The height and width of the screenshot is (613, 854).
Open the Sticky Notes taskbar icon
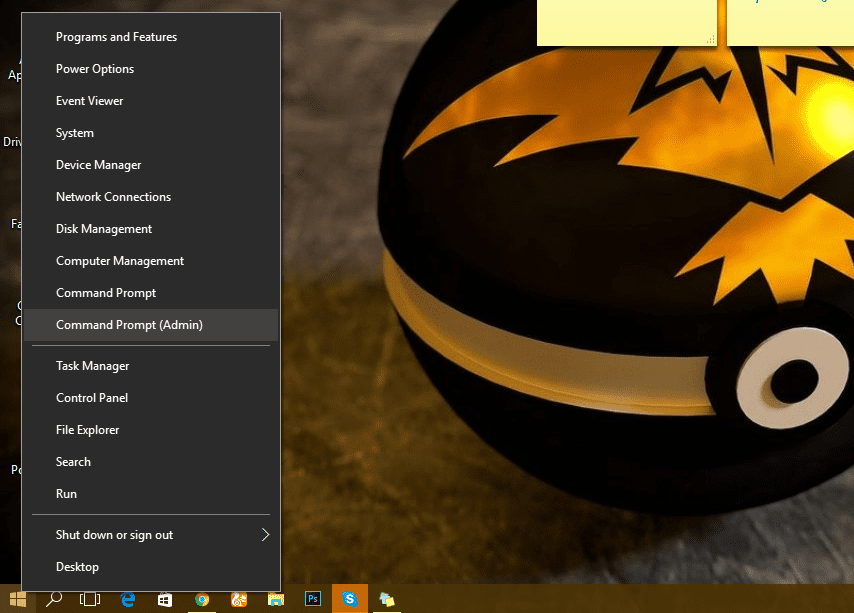point(387,599)
